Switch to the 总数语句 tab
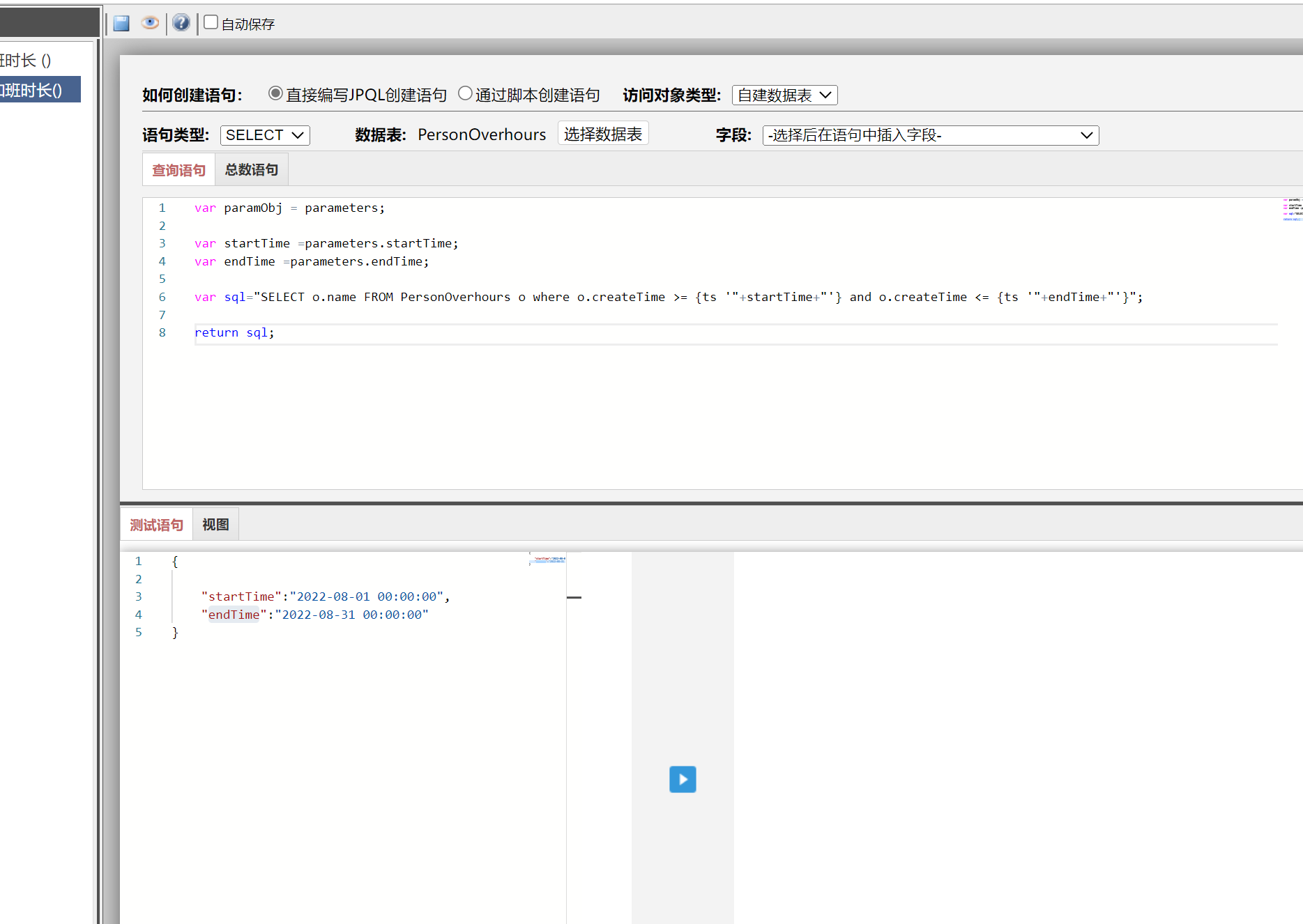 [251, 170]
